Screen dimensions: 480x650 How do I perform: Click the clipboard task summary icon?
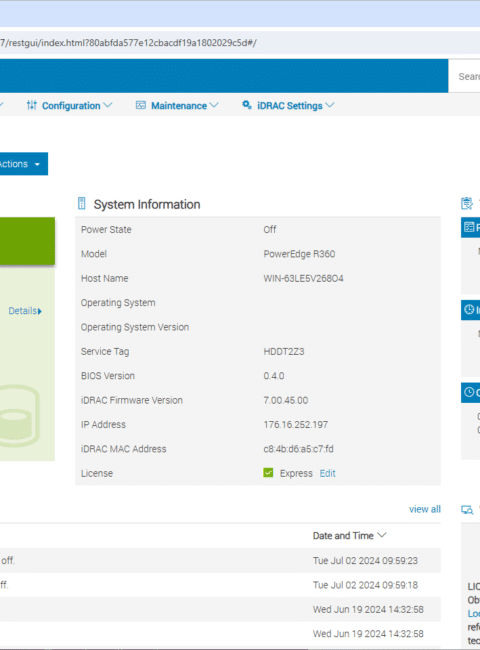coord(467,204)
